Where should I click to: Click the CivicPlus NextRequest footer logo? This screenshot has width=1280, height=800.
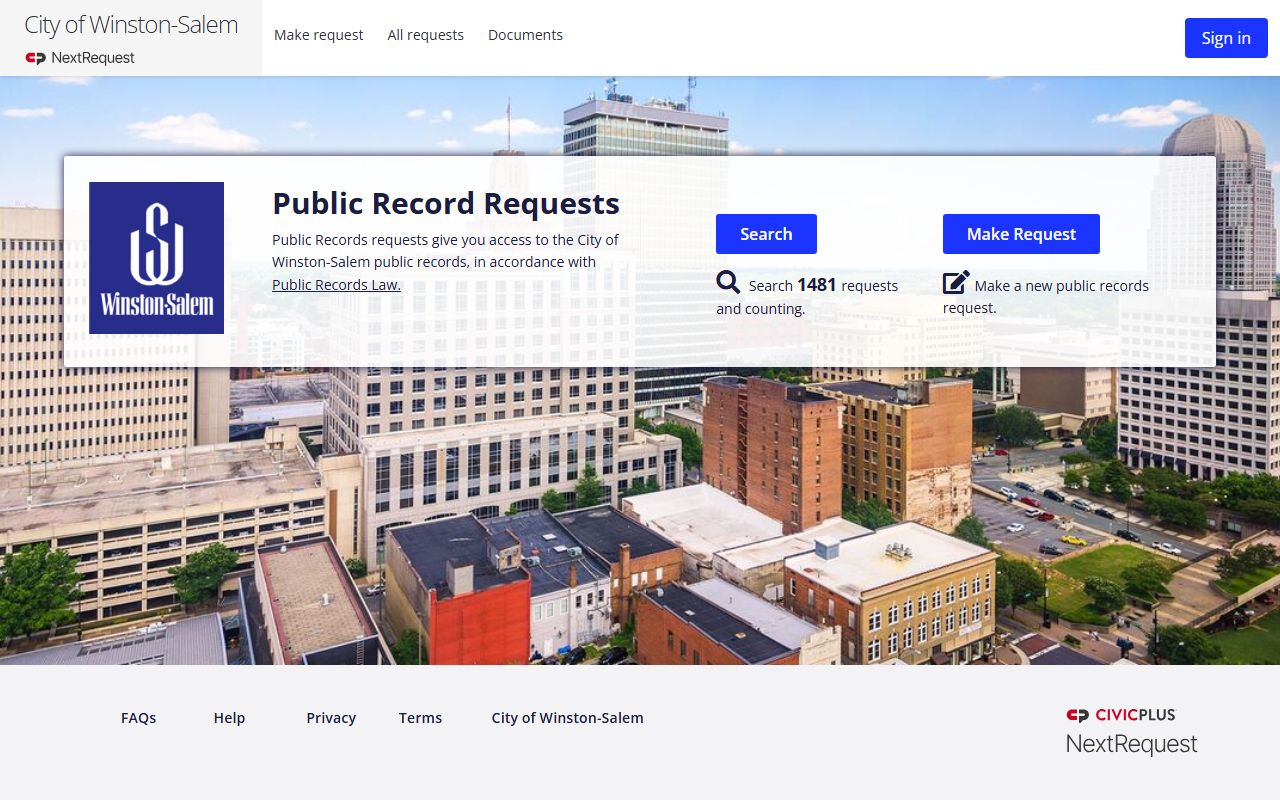click(x=1131, y=730)
